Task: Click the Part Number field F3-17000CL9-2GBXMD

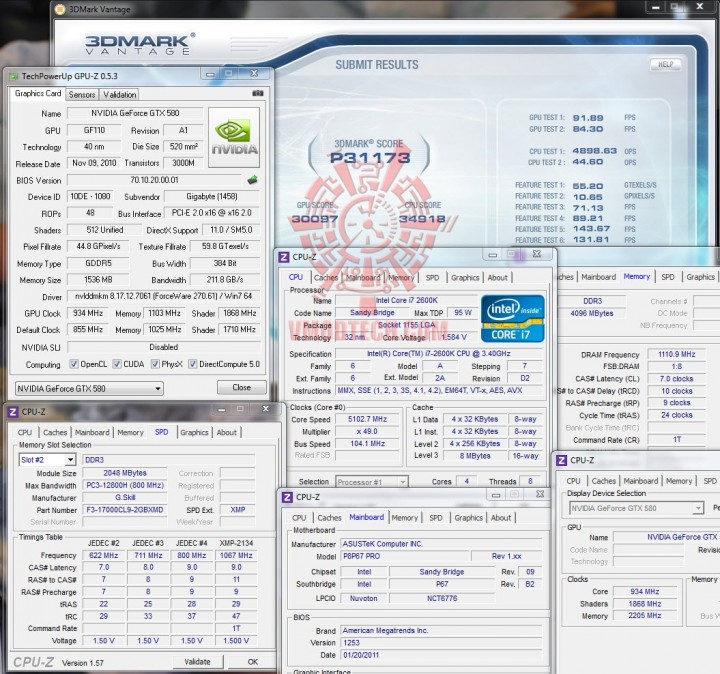Action: pos(124,510)
